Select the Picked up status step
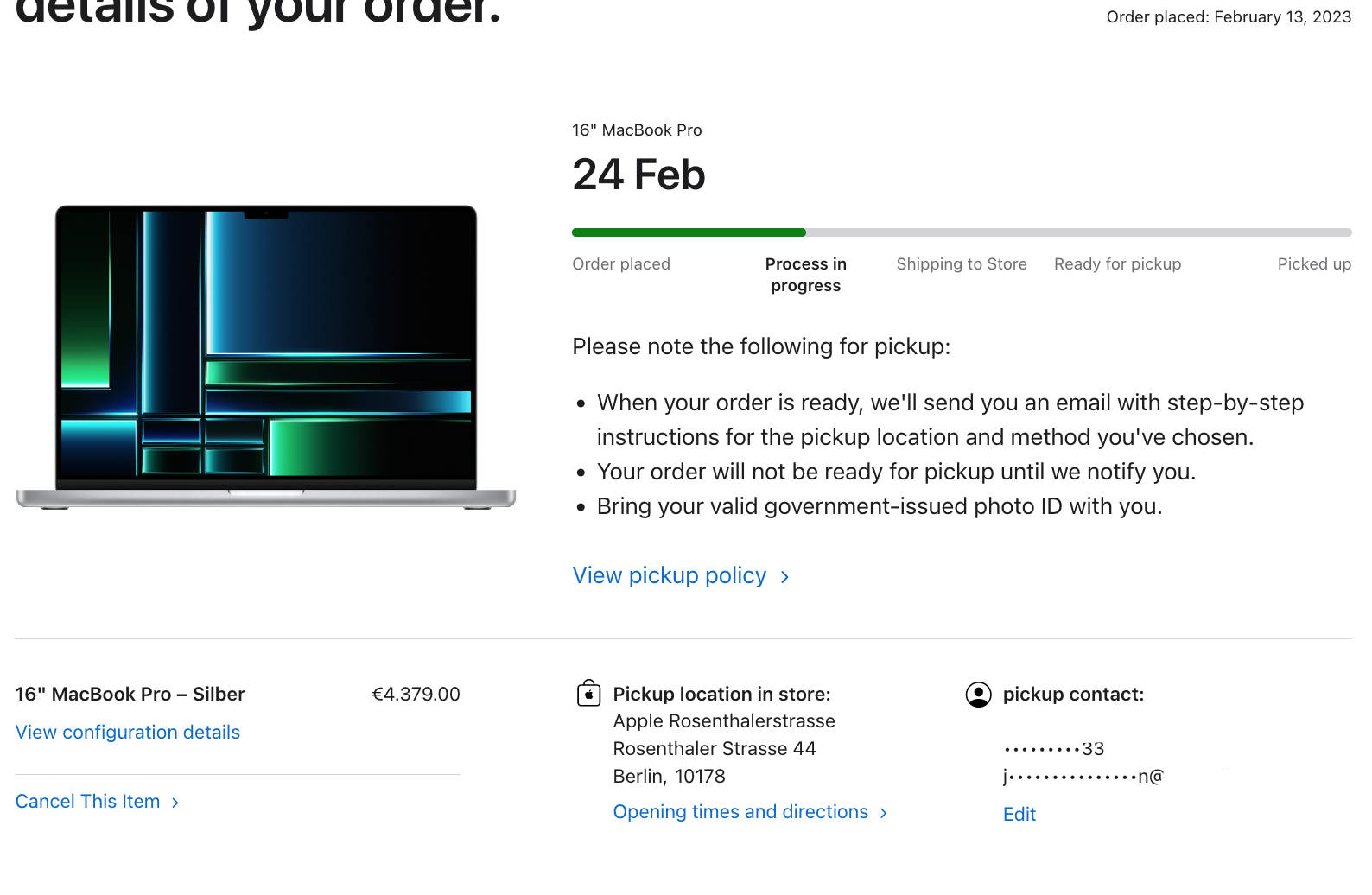The height and width of the screenshot is (895, 1372). coord(1314,264)
